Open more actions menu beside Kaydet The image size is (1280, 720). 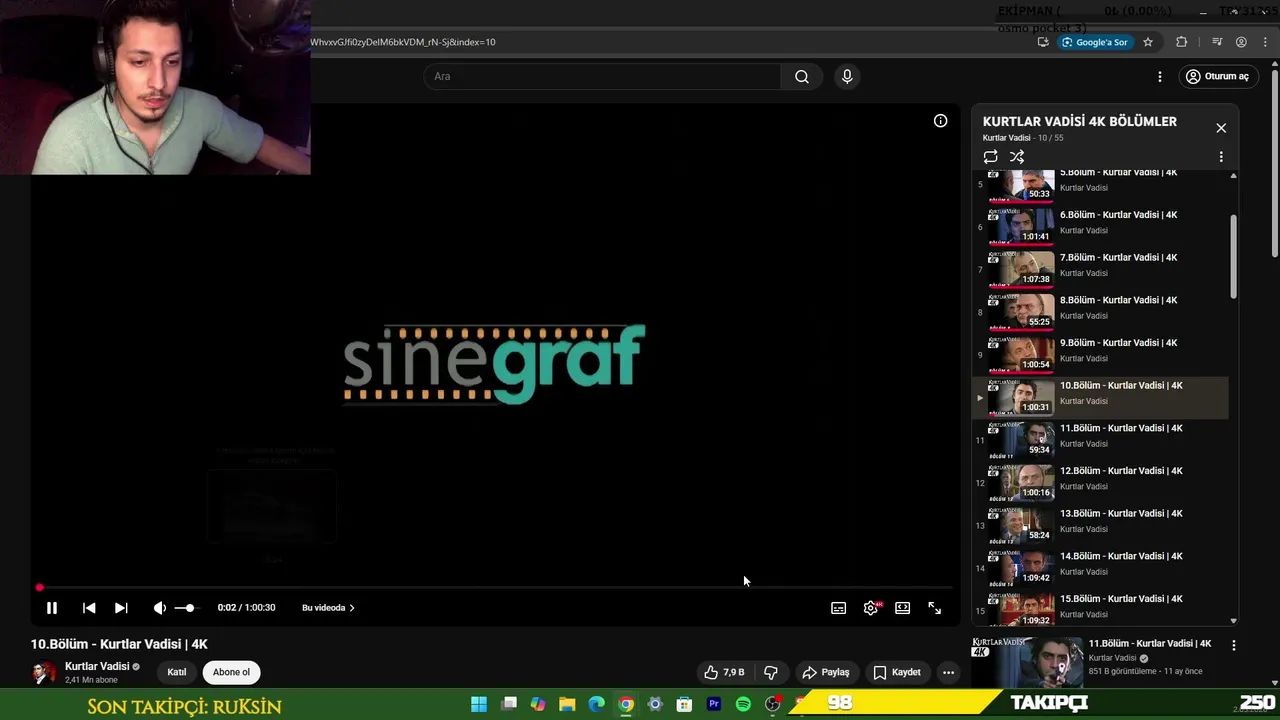tap(948, 672)
